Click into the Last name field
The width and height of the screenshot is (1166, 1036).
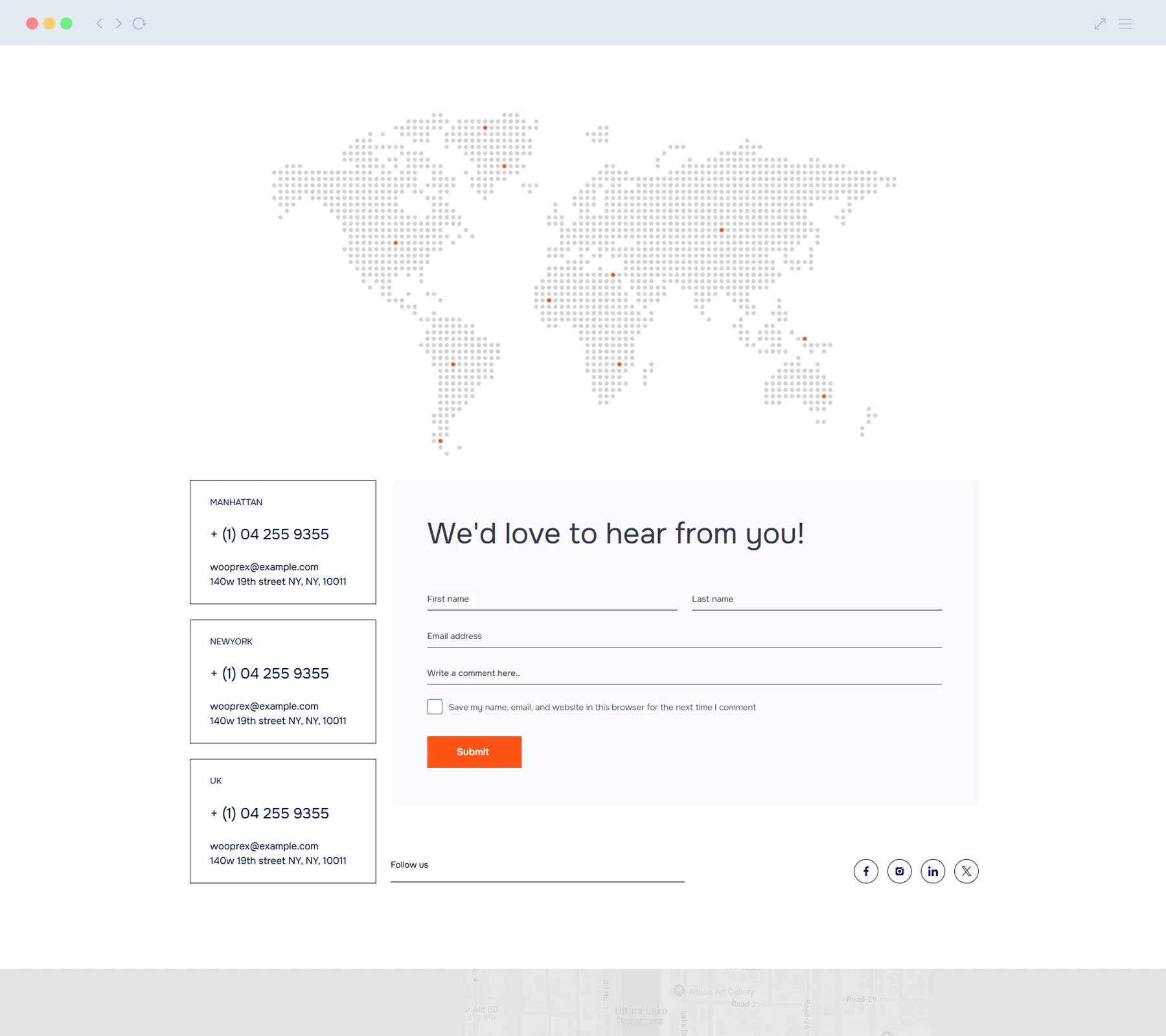816,600
